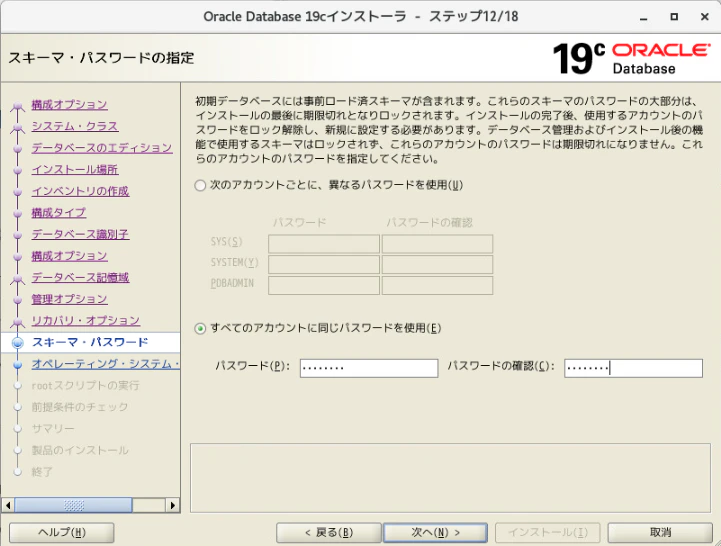
Task: Click step bullet beside インストール場所
Action: [17, 170]
